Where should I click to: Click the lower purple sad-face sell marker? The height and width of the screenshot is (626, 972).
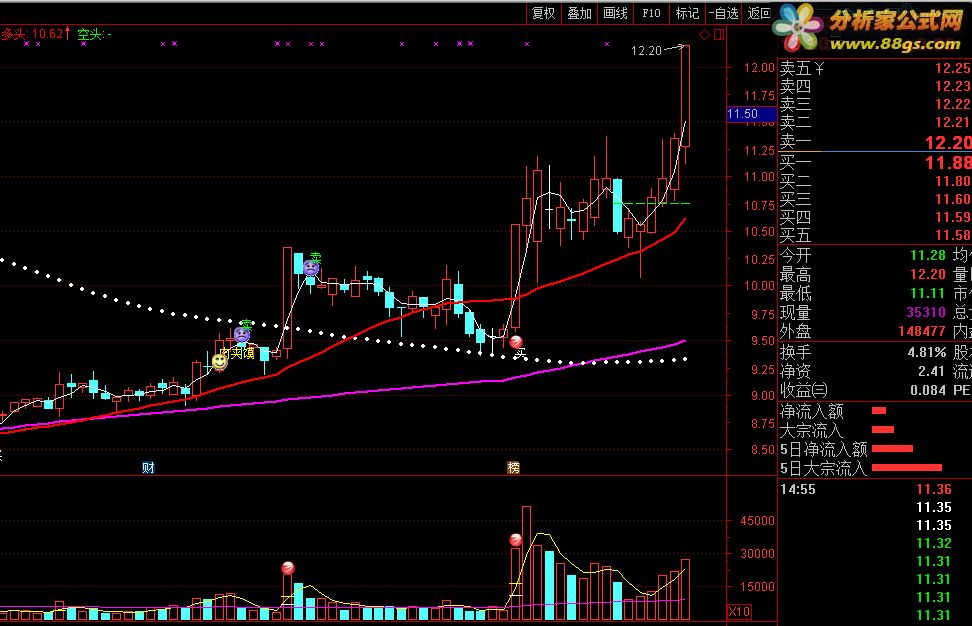242,335
